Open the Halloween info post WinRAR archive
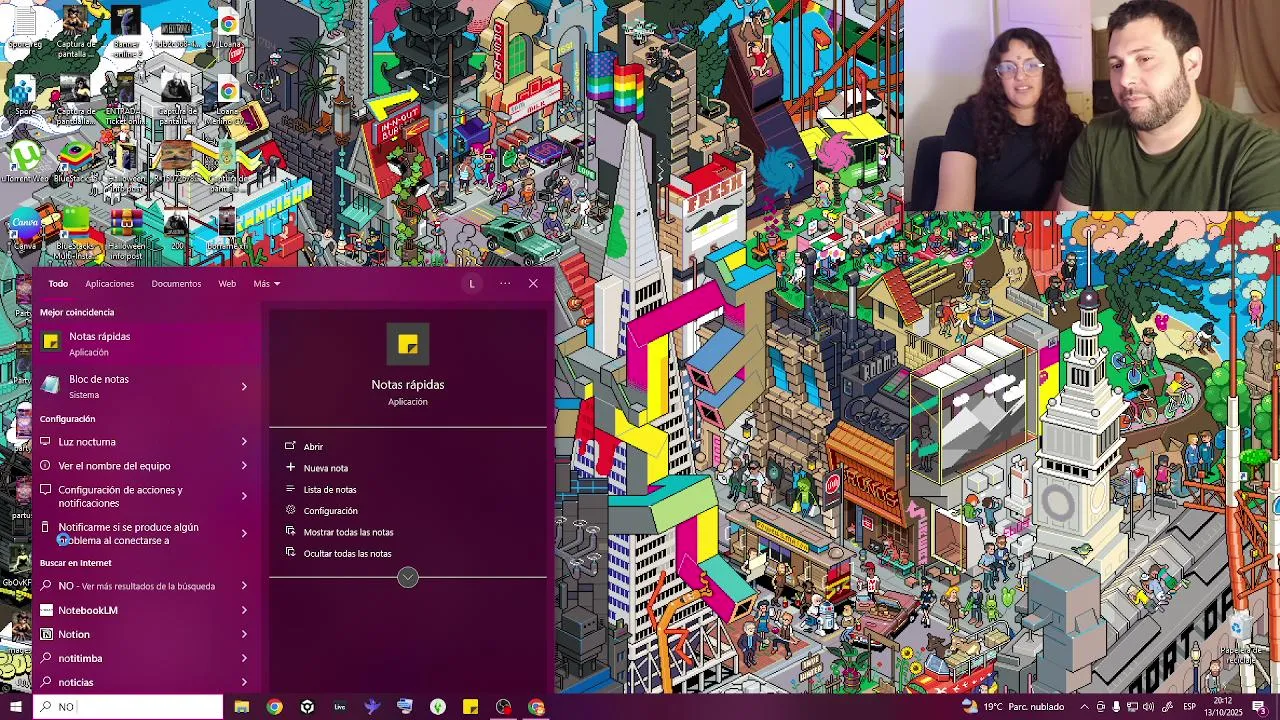 (126, 231)
